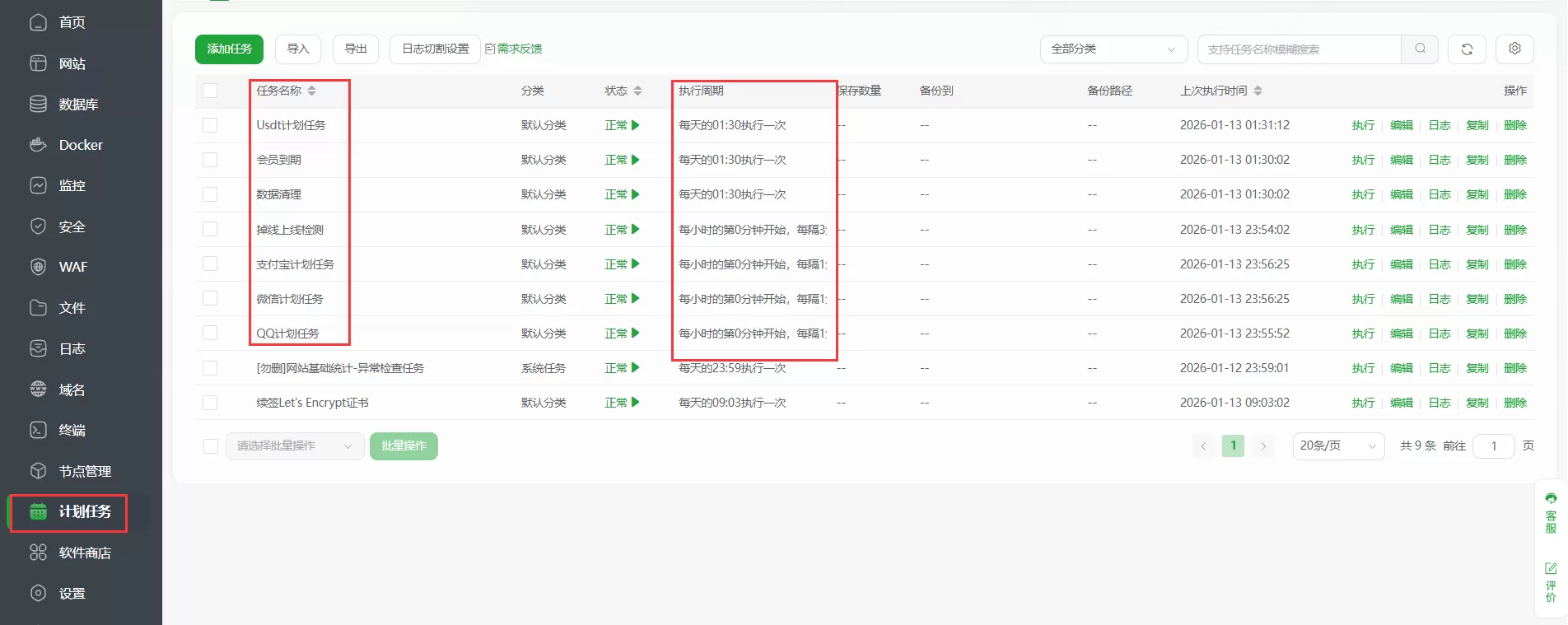Toggle 正常 status of QQ计划任务

coord(622,333)
